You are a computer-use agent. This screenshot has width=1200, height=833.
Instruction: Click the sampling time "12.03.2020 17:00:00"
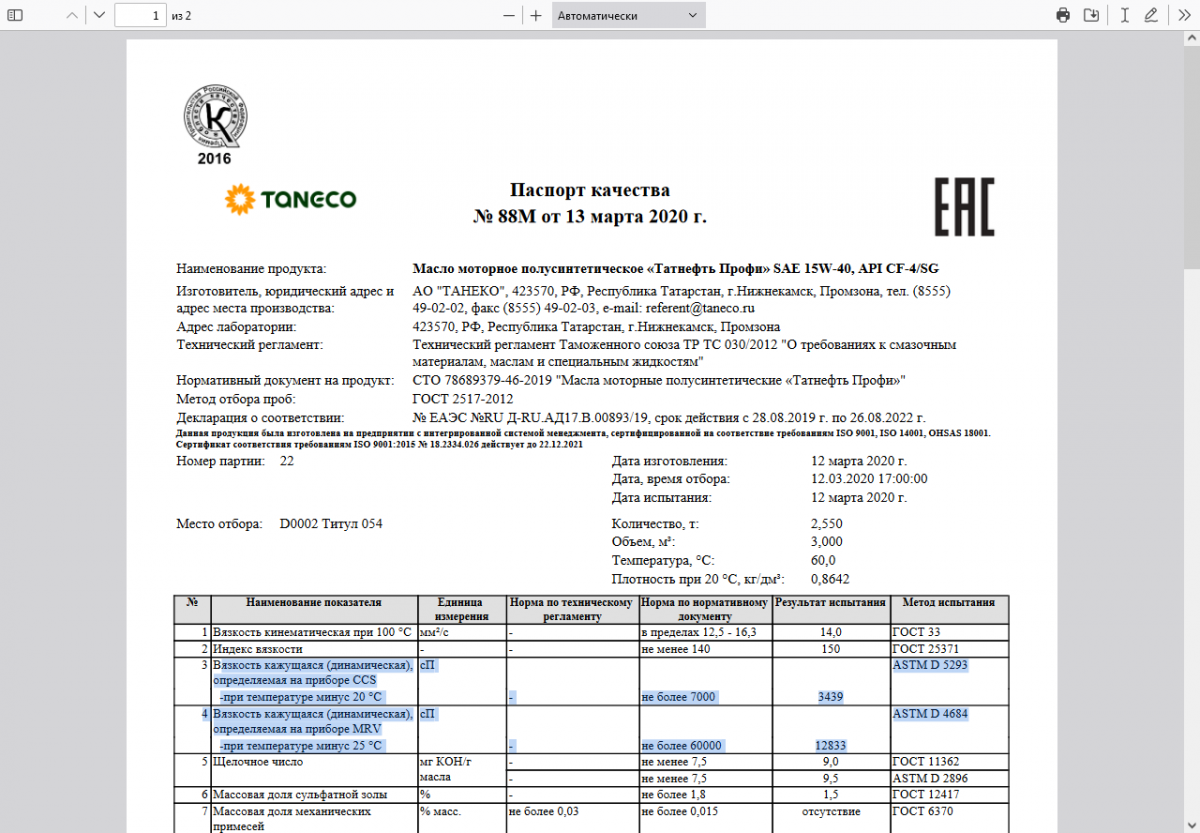(x=869, y=479)
